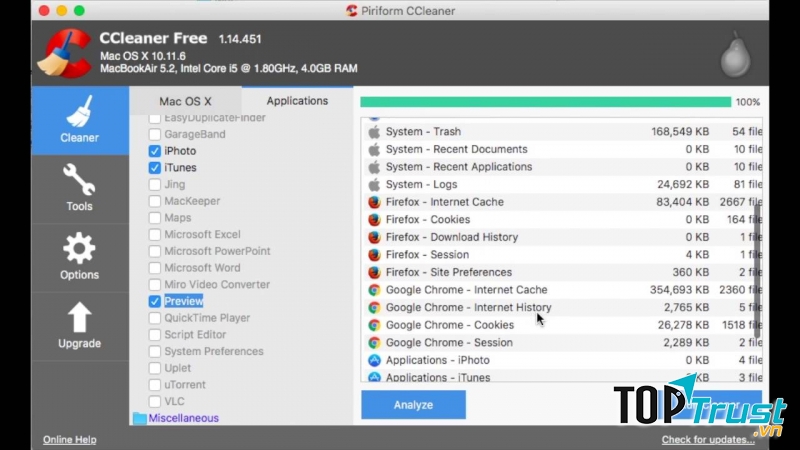The width and height of the screenshot is (800, 450).
Task: Uncheck the Preview checkbox
Action: click(155, 302)
